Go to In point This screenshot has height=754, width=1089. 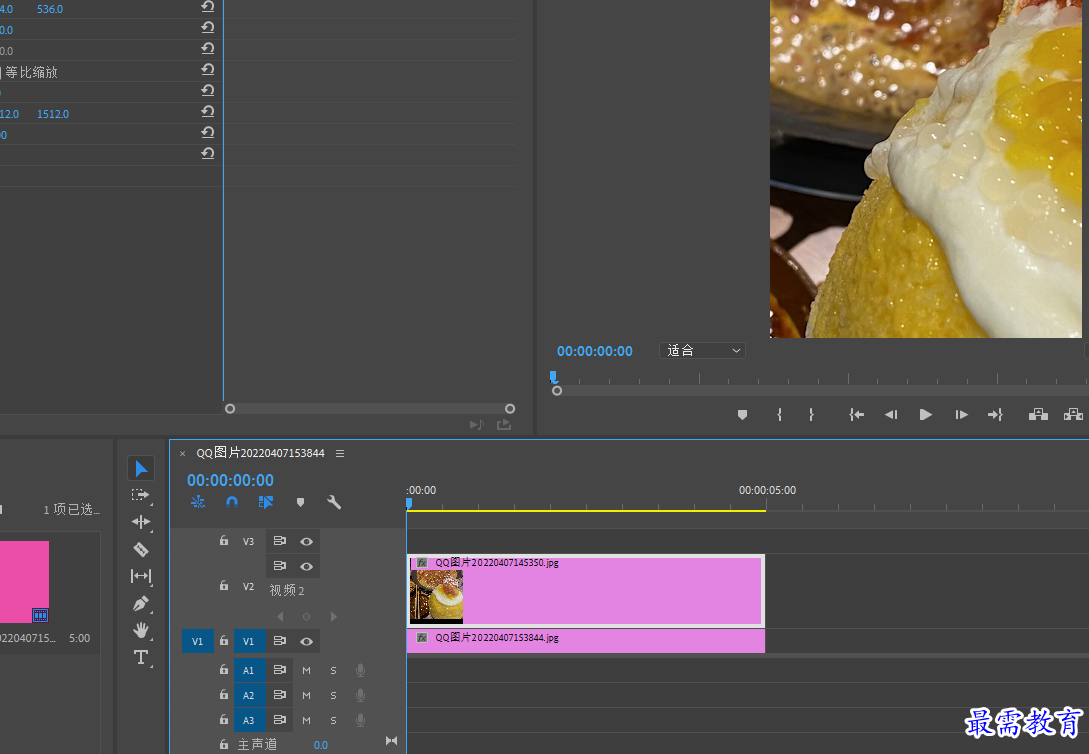point(856,414)
